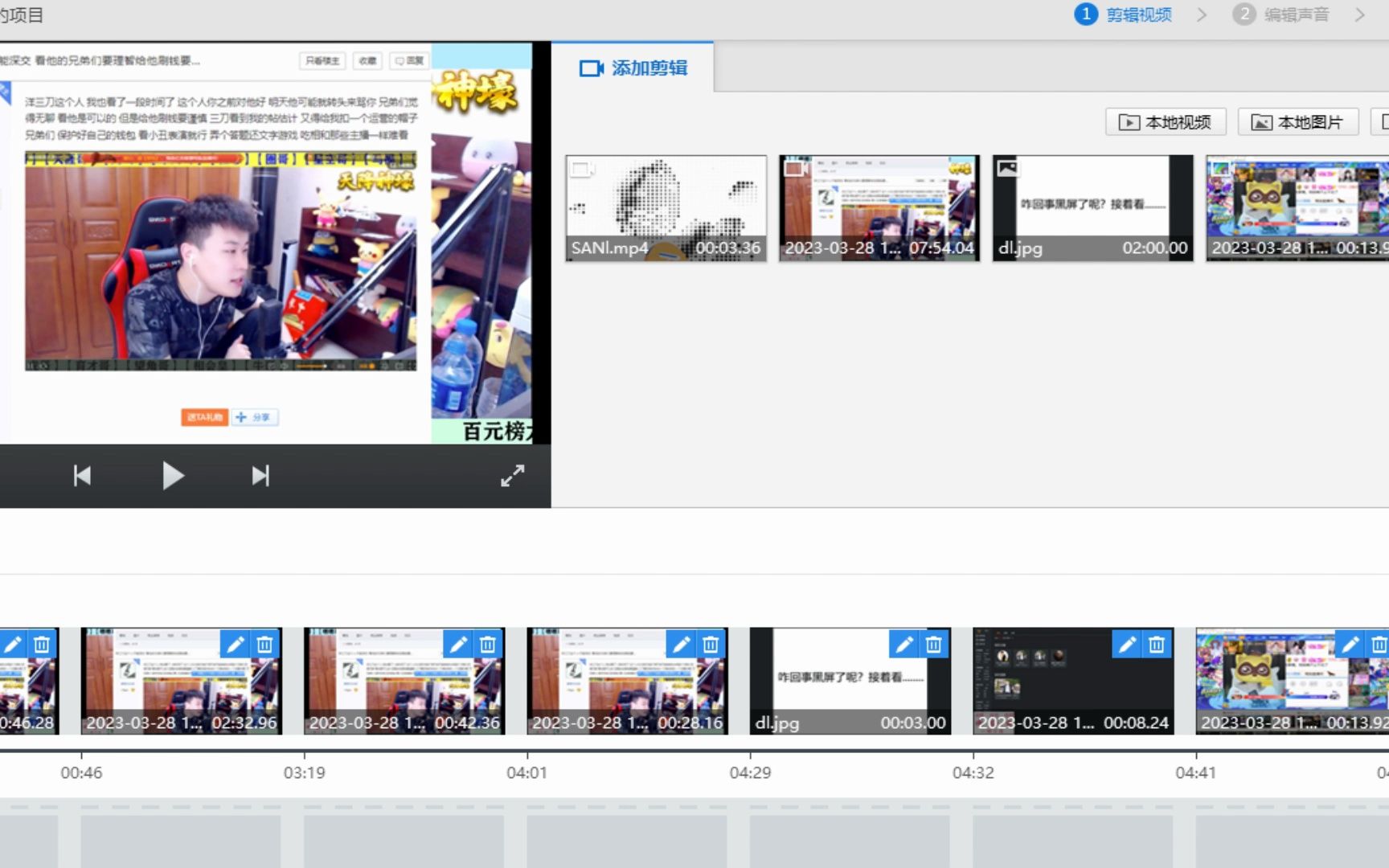Click the audio slot under 02:32.96 clip
1389x868 pixels.
[x=181, y=841]
